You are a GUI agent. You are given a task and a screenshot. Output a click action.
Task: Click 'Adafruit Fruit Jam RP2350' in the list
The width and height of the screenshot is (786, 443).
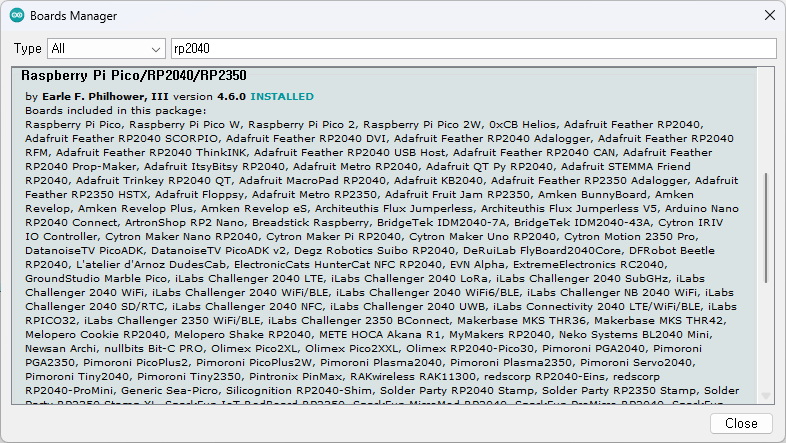(x=457, y=194)
